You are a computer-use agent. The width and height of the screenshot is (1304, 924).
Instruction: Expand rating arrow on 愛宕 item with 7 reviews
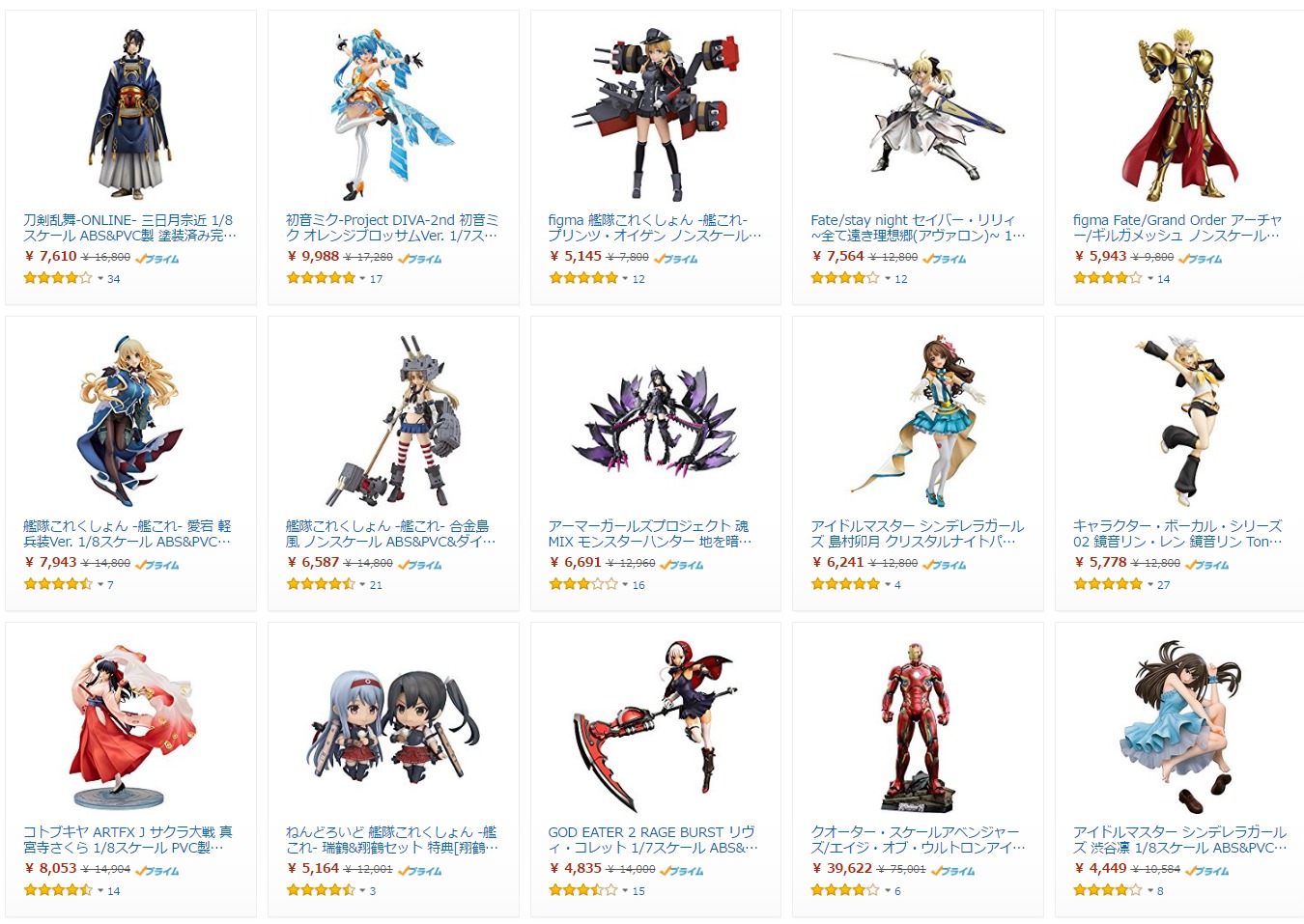pyautogui.click(x=100, y=585)
